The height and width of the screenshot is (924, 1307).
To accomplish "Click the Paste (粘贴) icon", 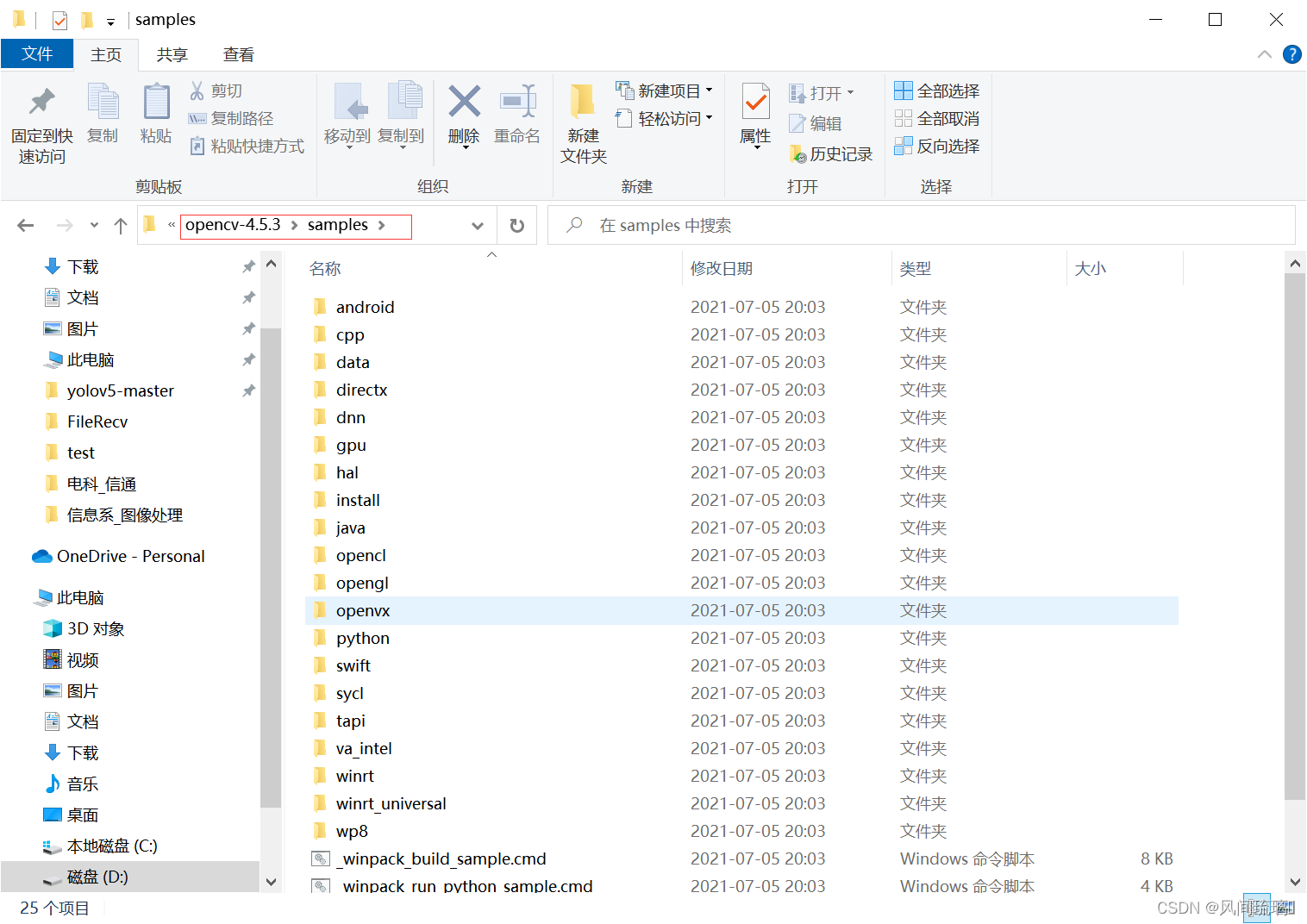I will pyautogui.click(x=156, y=116).
